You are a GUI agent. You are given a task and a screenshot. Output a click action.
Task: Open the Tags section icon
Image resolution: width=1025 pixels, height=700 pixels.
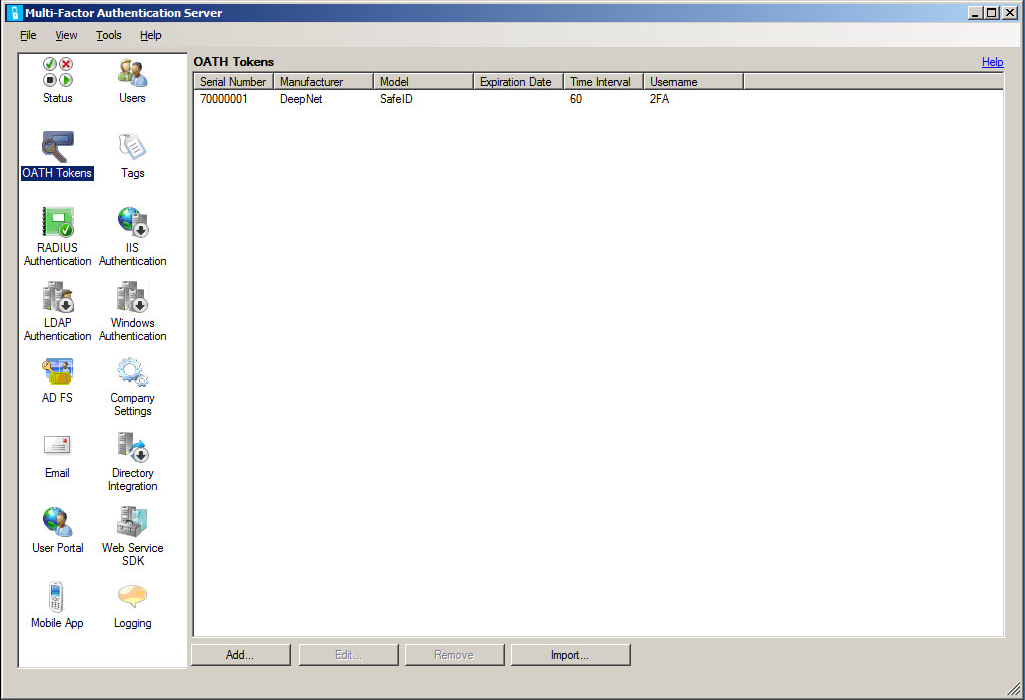point(133,147)
